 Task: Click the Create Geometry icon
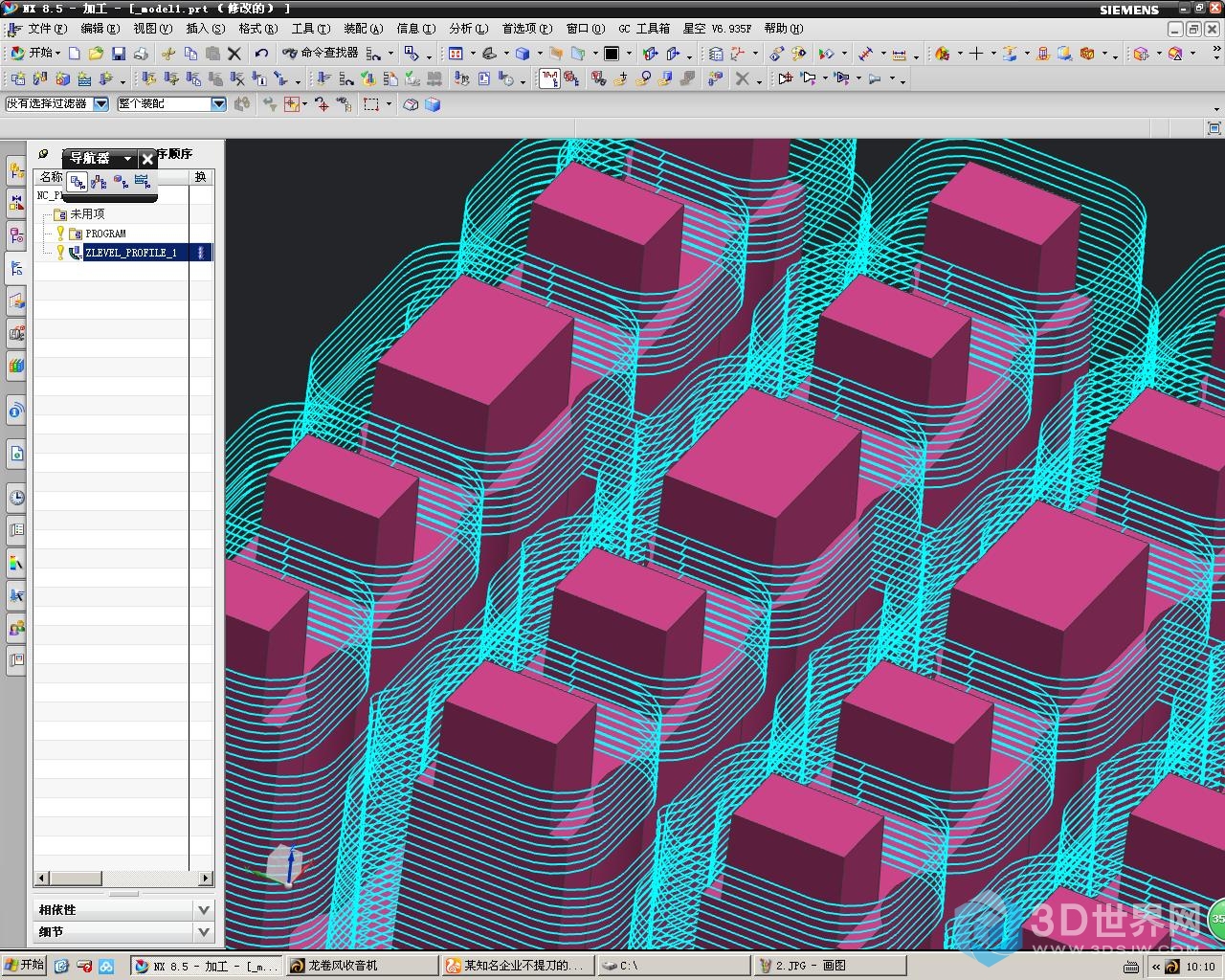pos(62,79)
